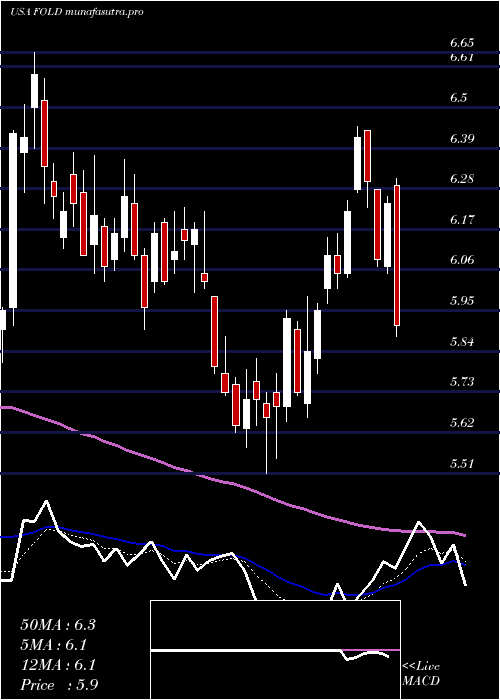The height and width of the screenshot is (700, 500).
Task: Click the USA FOLD munafasutra.pro title text
Action: [x=77, y=12]
